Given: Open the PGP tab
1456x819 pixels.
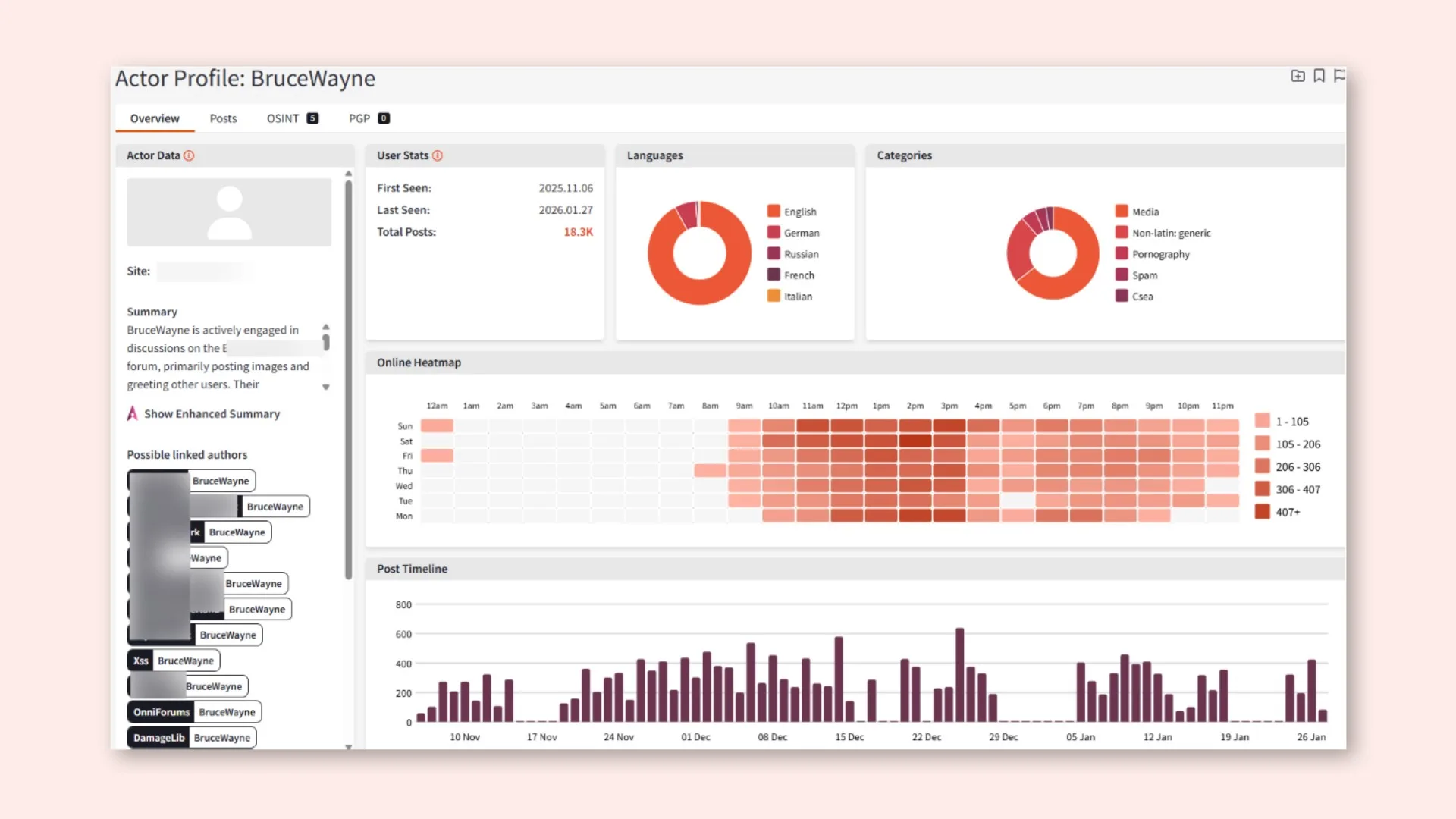Looking at the screenshot, I should [x=359, y=118].
